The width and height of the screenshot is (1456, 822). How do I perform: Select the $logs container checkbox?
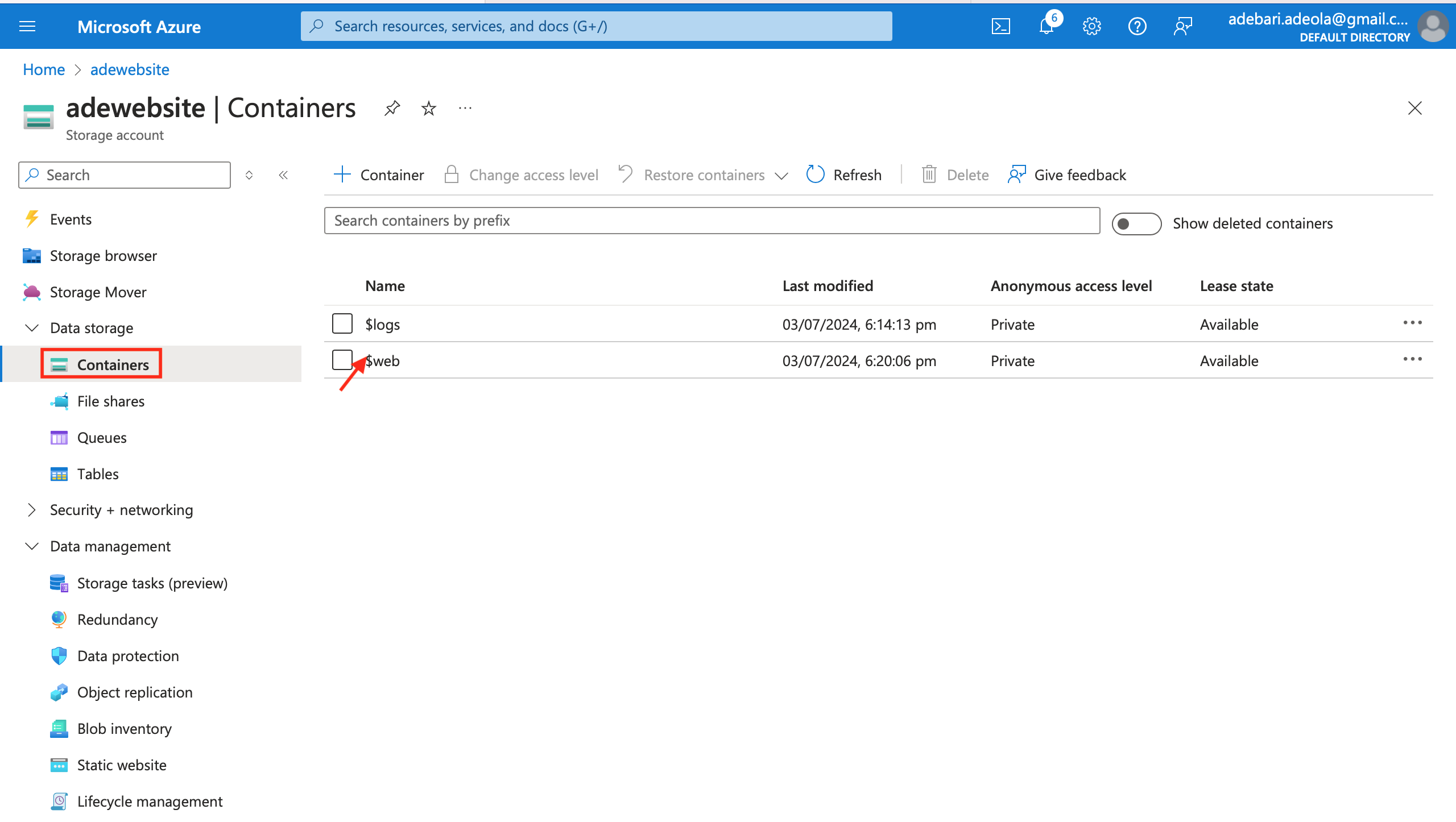click(342, 323)
